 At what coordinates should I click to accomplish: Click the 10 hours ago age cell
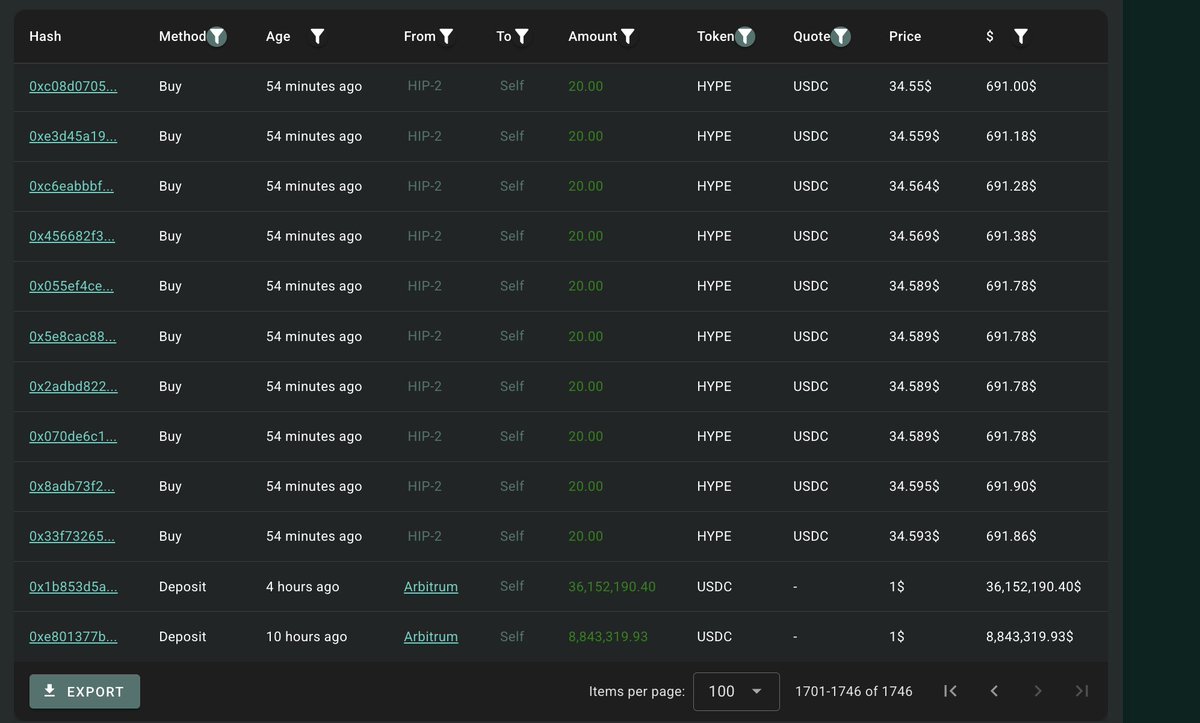click(306, 636)
